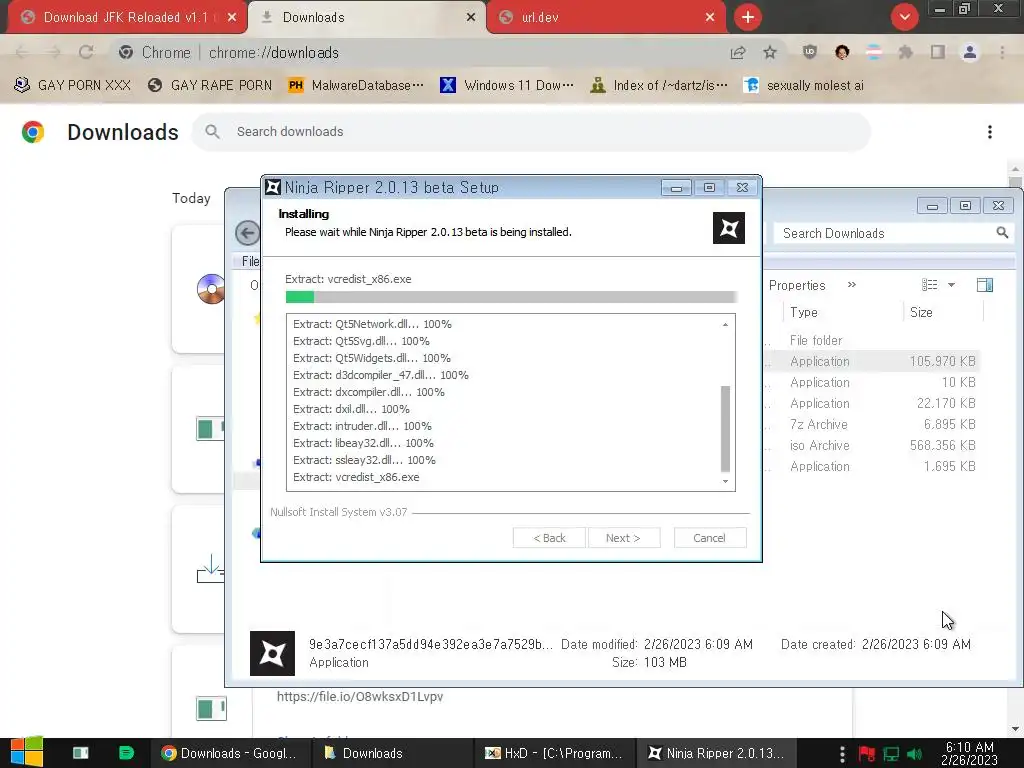This screenshot has width=1024, height=768.
Task: Toggle Explorer preview pane icon
Action: (985, 285)
